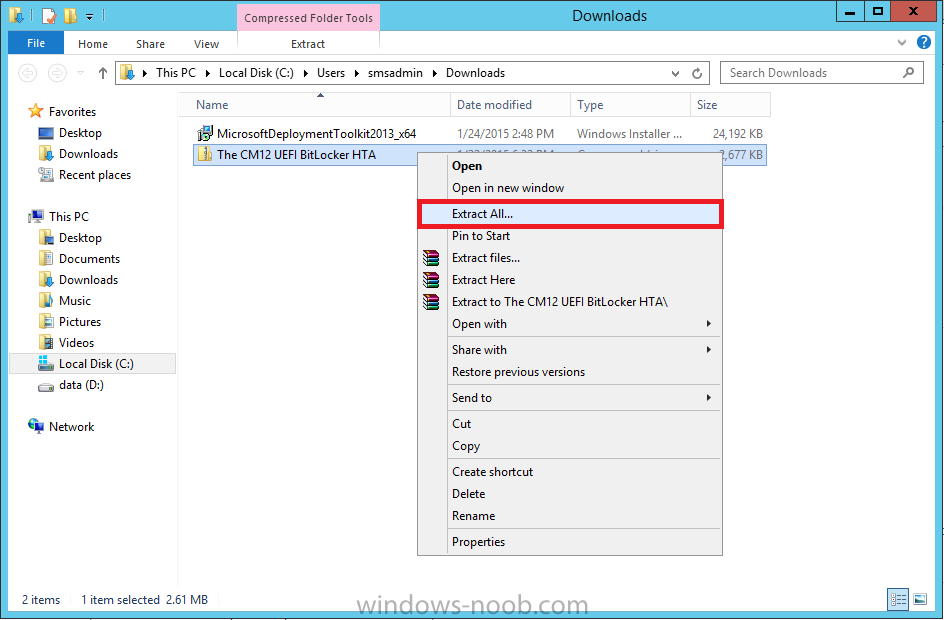944x620 pixels.
Task: Expand the Local Disk (C:) breadcrumb arrow
Action: coord(305,73)
